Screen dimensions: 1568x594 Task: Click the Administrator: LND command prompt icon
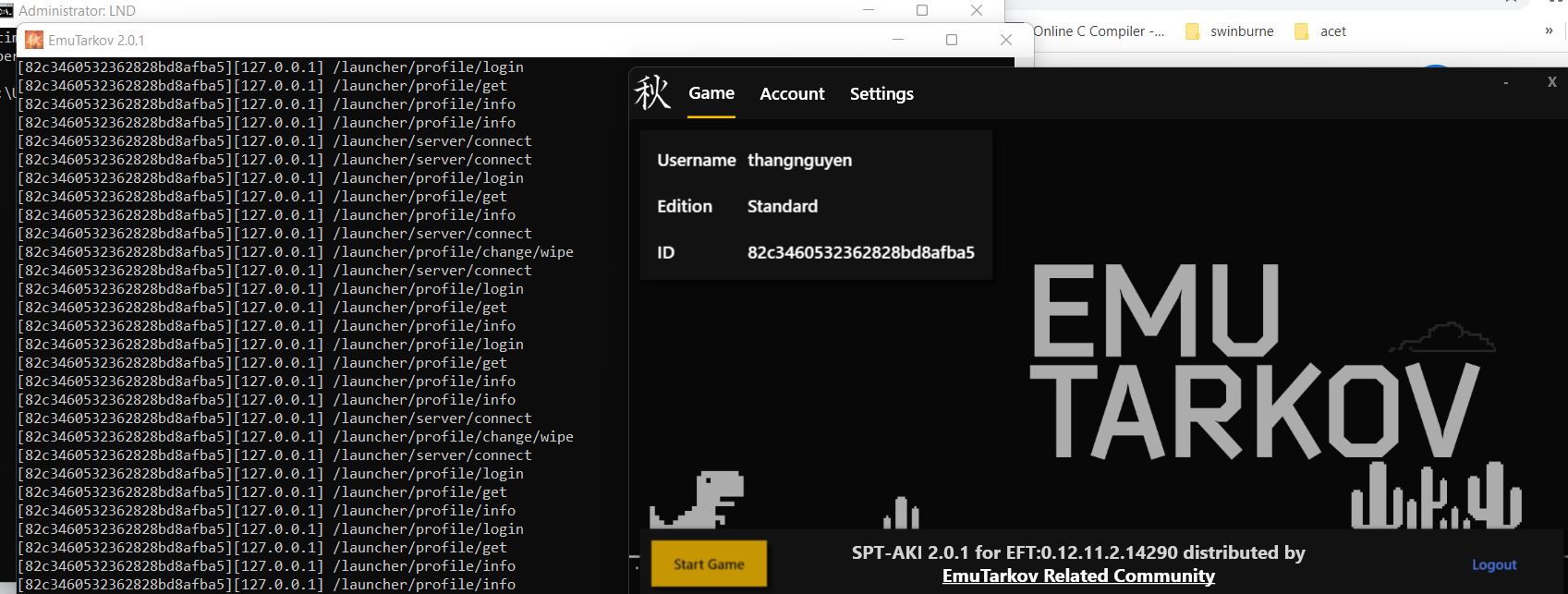click(x=7, y=11)
